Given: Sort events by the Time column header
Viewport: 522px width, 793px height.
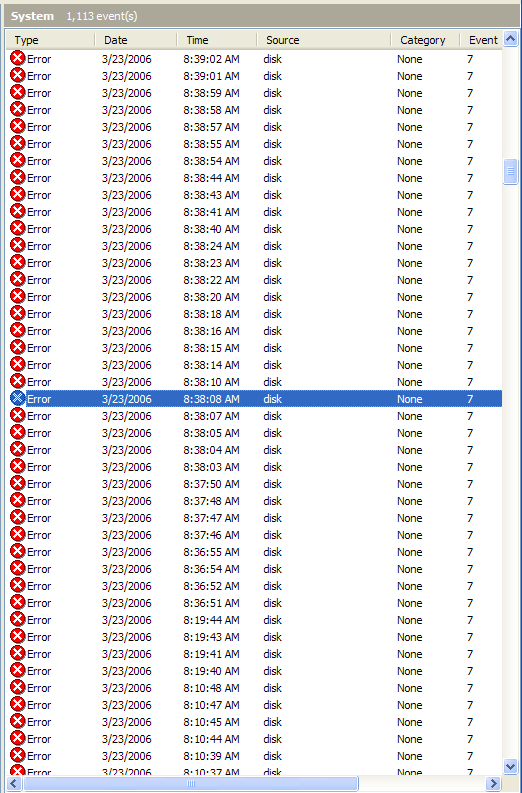Looking at the screenshot, I should [216, 40].
